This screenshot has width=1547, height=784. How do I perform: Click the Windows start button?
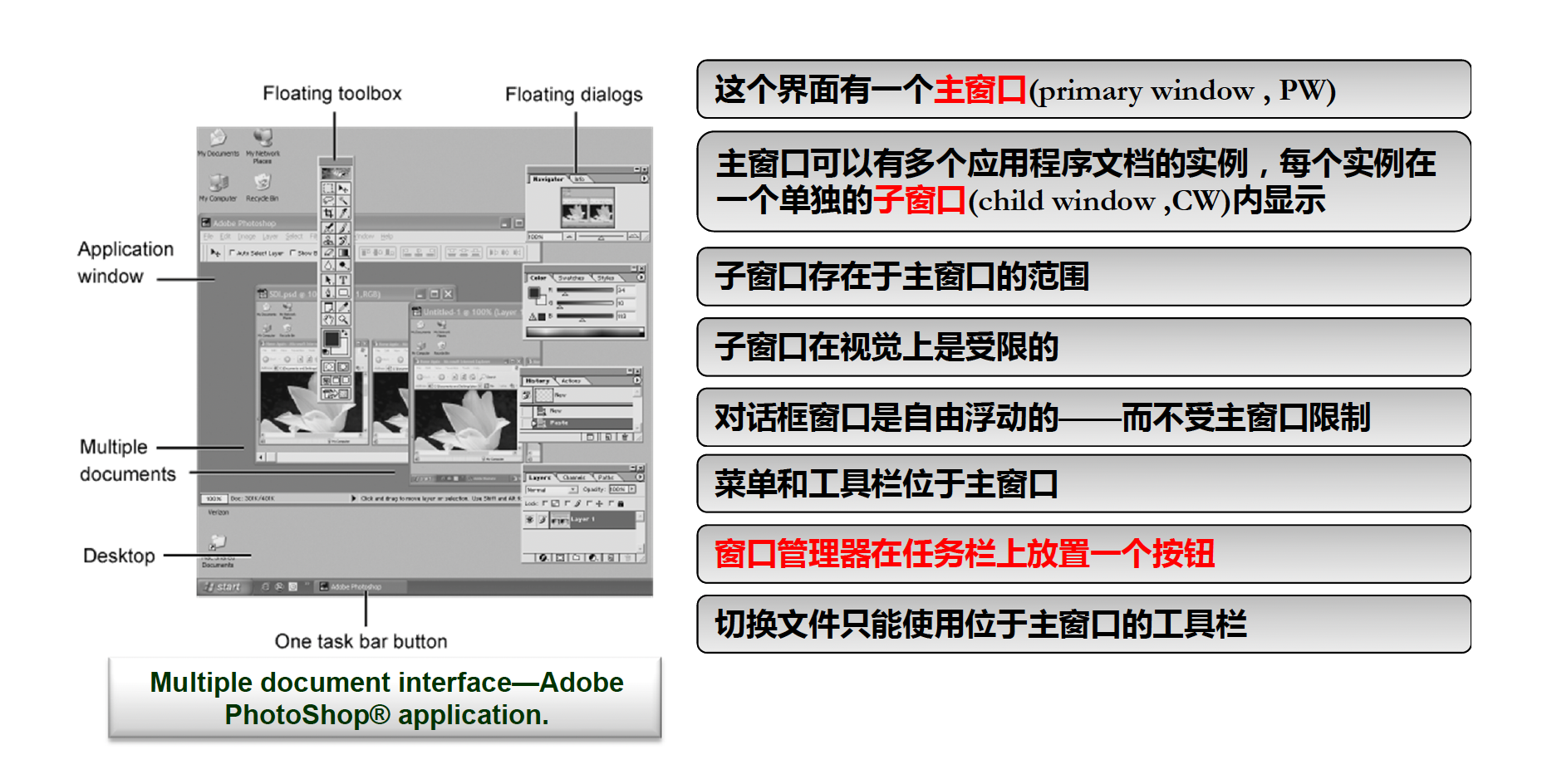224,587
